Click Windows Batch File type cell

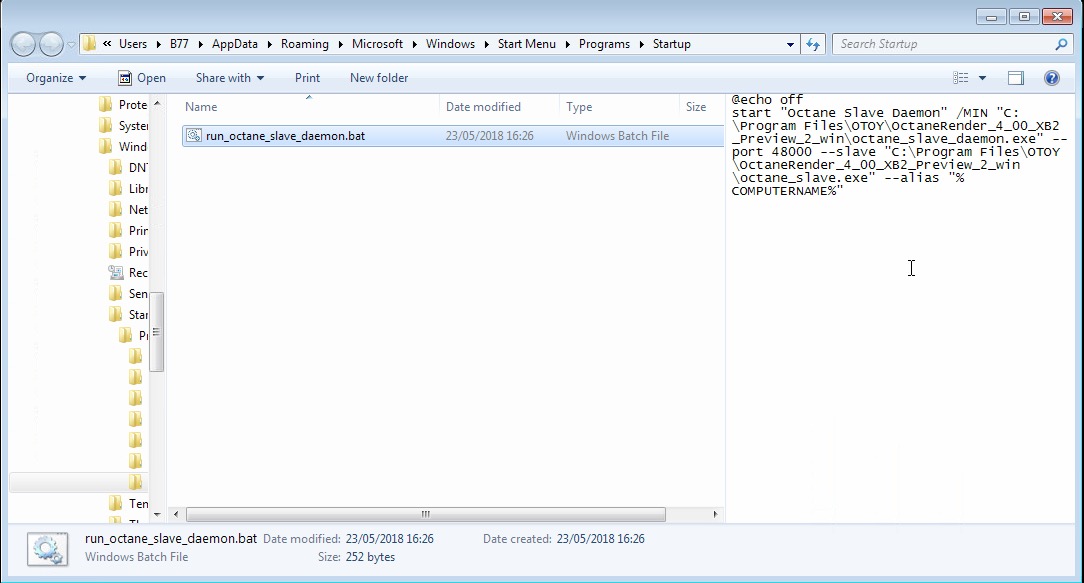coord(617,136)
